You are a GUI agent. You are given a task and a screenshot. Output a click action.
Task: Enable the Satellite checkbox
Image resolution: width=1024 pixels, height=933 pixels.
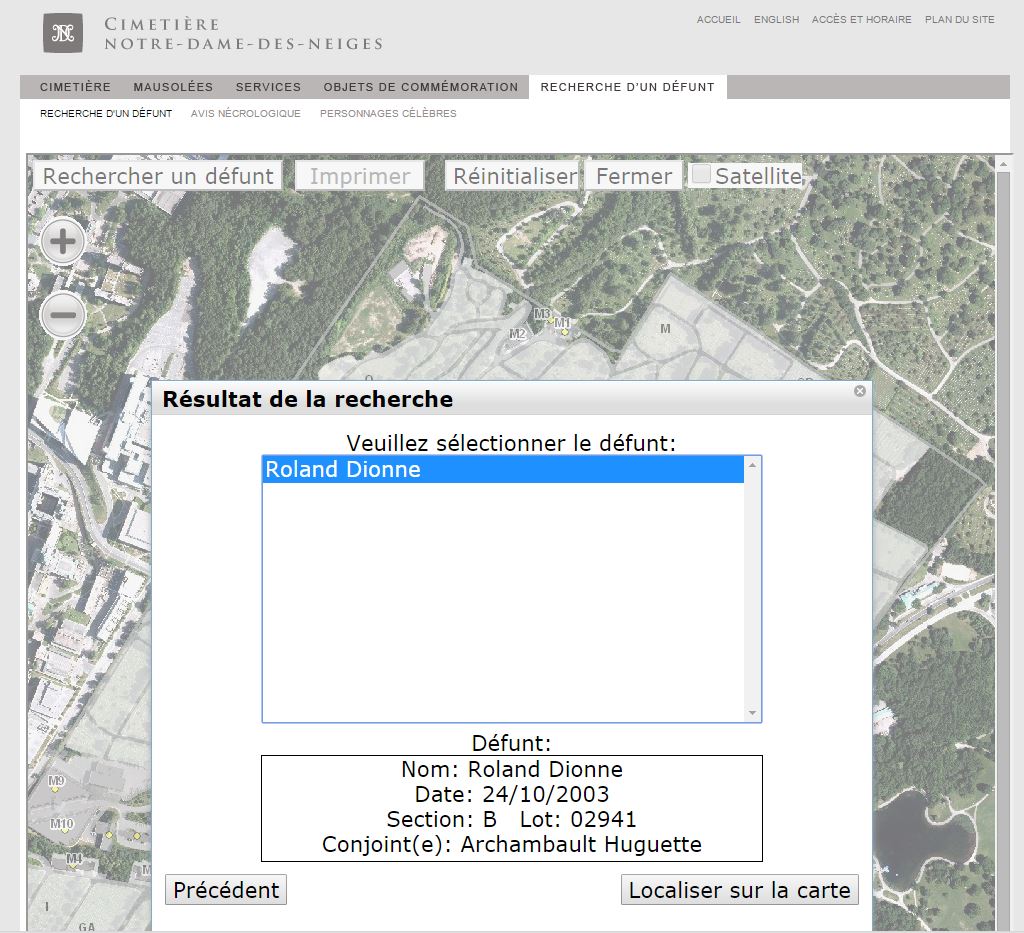pos(701,174)
